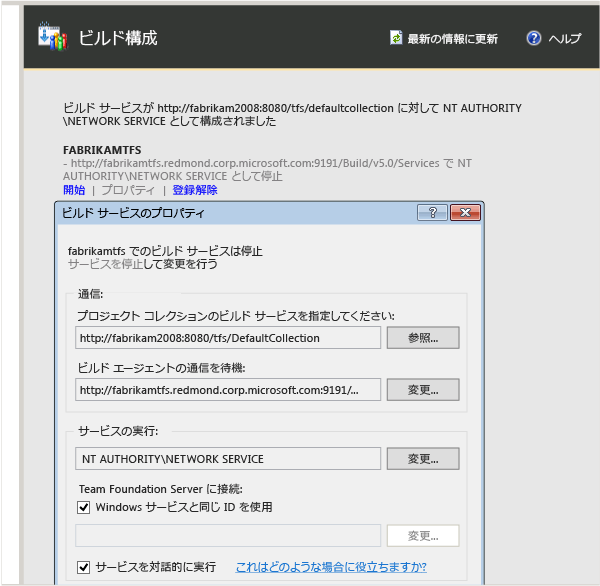Open ヘルプ in the header
Image resolution: width=600 pixels, height=586 pixels.
point(564,38)
